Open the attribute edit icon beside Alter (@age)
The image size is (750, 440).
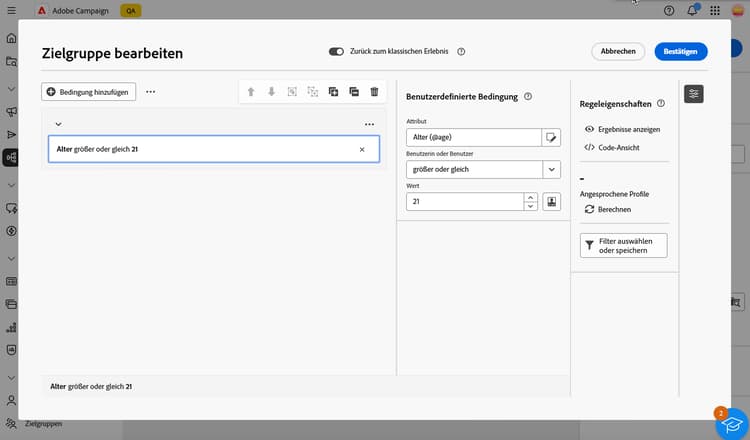pos(550,137)
